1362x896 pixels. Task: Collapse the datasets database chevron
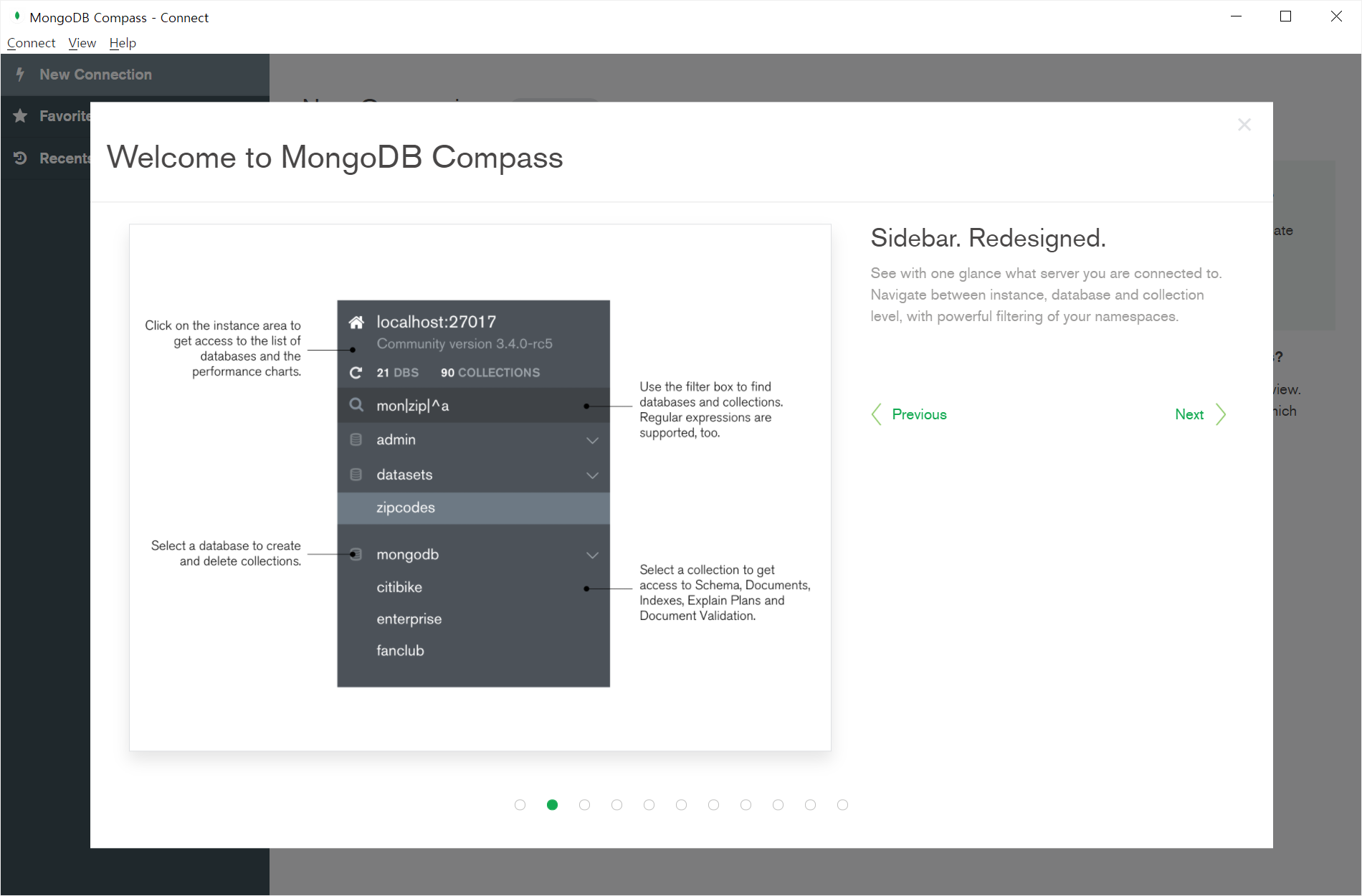592,475
